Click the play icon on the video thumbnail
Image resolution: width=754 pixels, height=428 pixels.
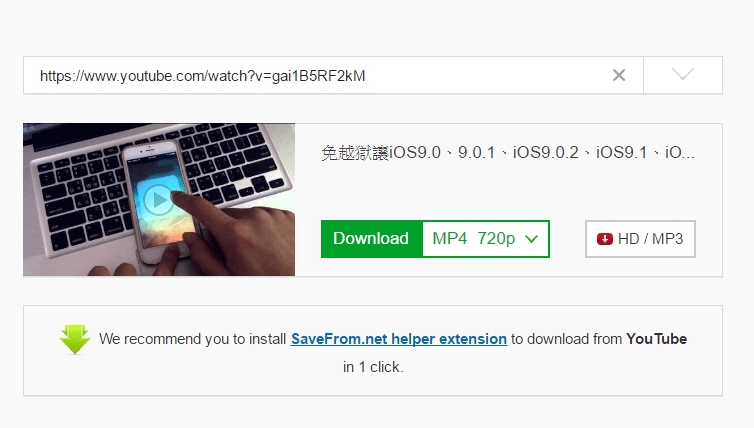point(157,199)
